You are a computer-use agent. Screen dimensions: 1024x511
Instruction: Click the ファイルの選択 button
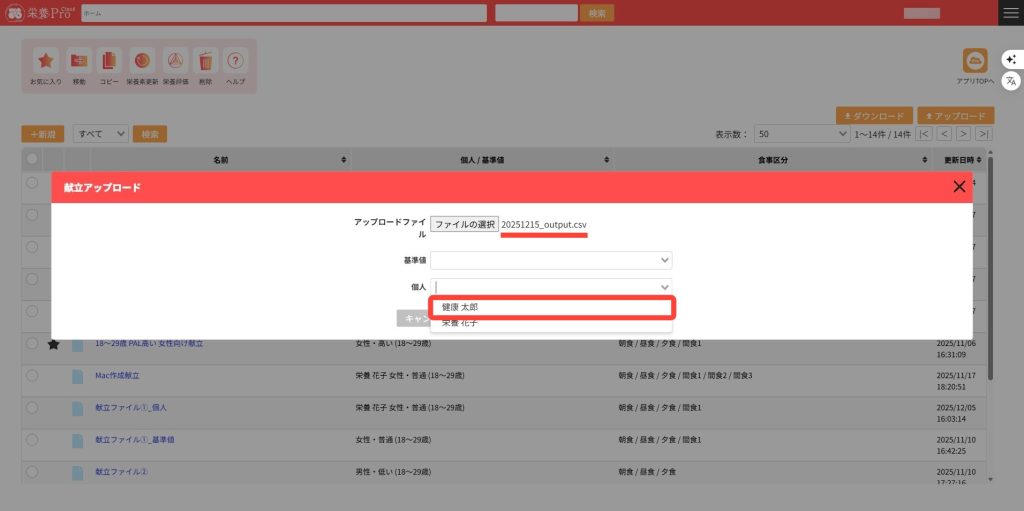click(x=464, y=225)
